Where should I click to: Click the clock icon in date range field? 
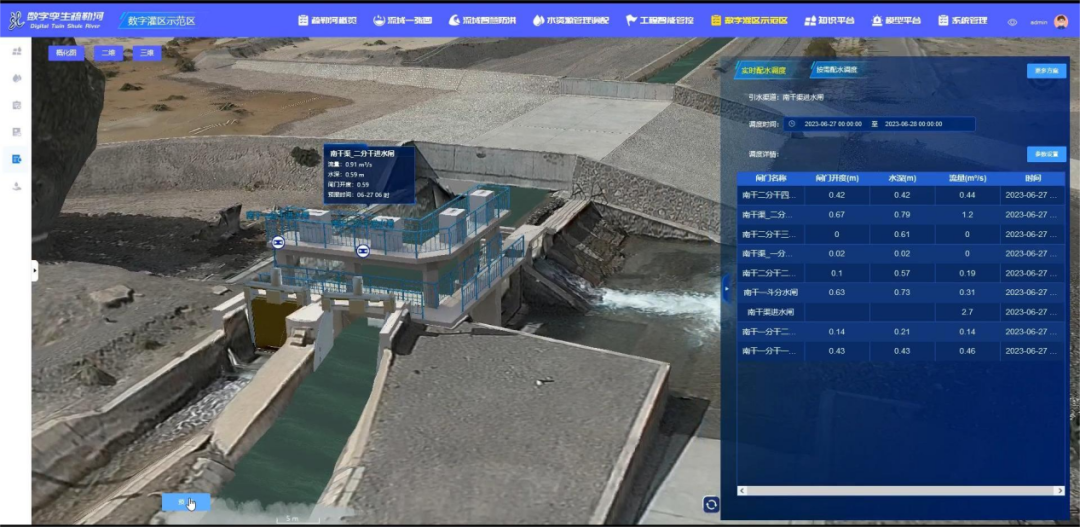coord(792,124)
